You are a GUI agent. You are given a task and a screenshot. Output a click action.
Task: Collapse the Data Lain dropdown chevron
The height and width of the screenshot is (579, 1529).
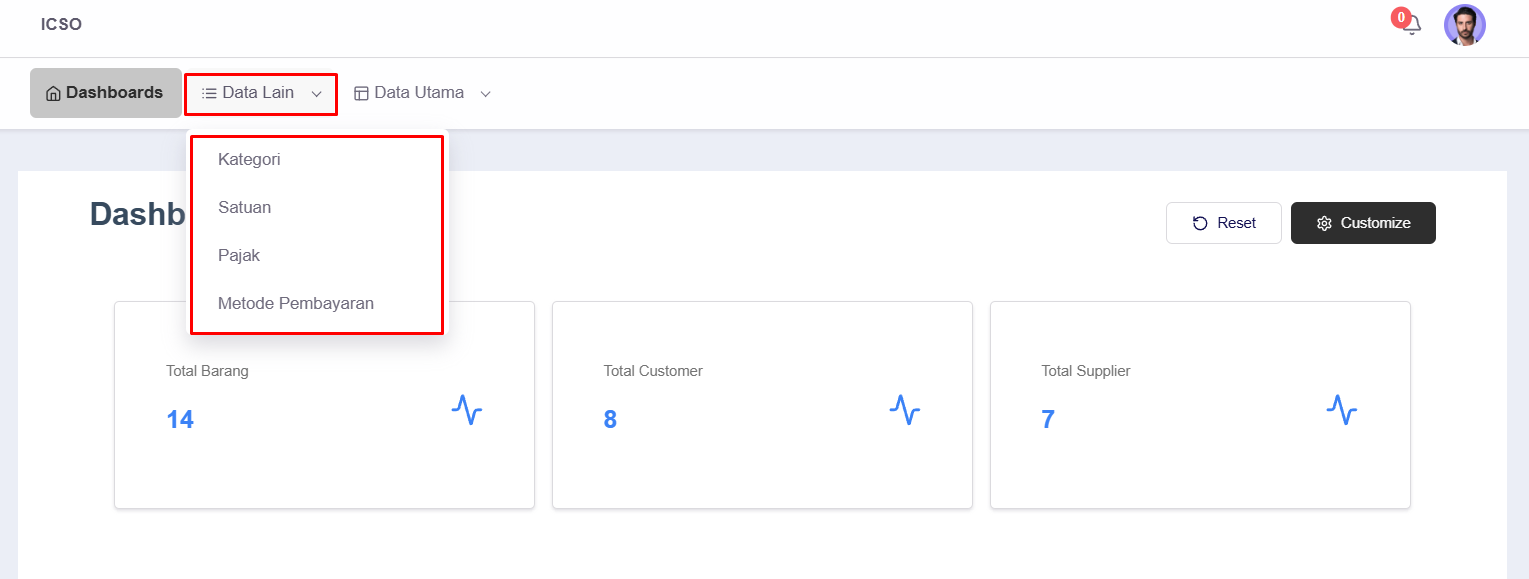click(x=316, y=94)
